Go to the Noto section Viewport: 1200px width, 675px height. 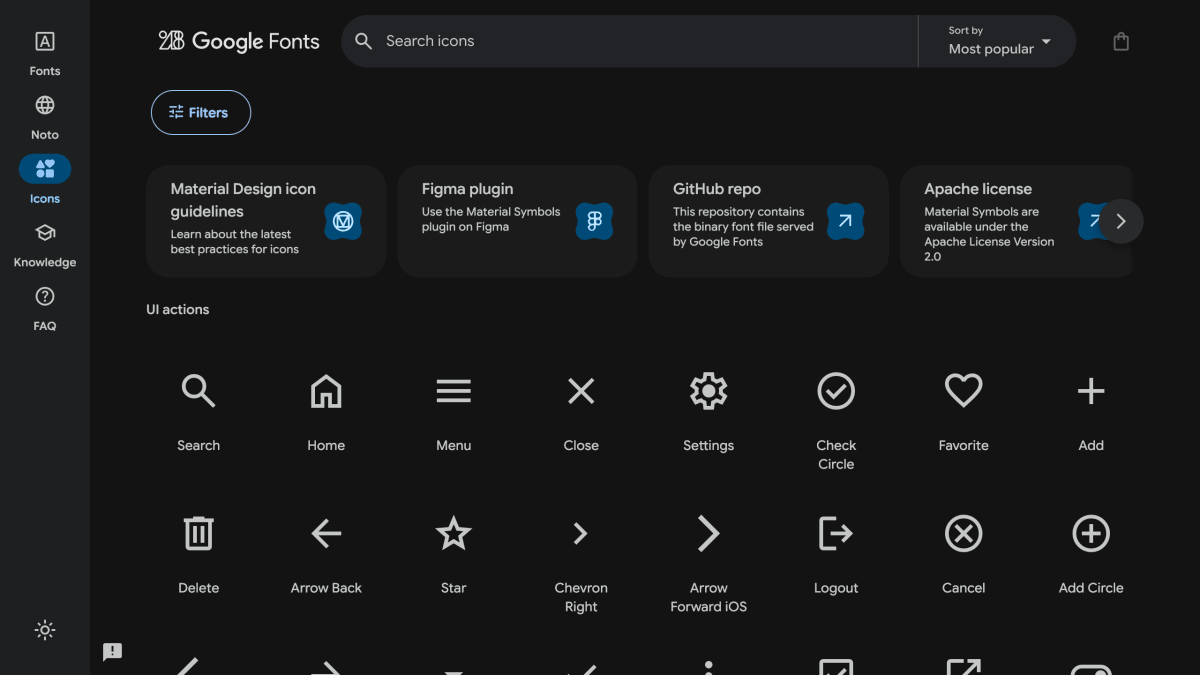point(45,117)
